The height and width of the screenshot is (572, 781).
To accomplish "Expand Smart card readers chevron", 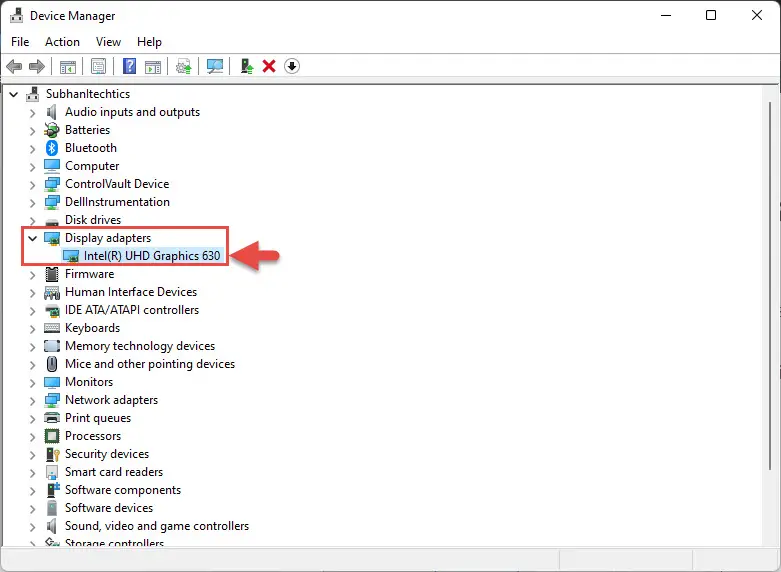I will click(x=32, y=473).
